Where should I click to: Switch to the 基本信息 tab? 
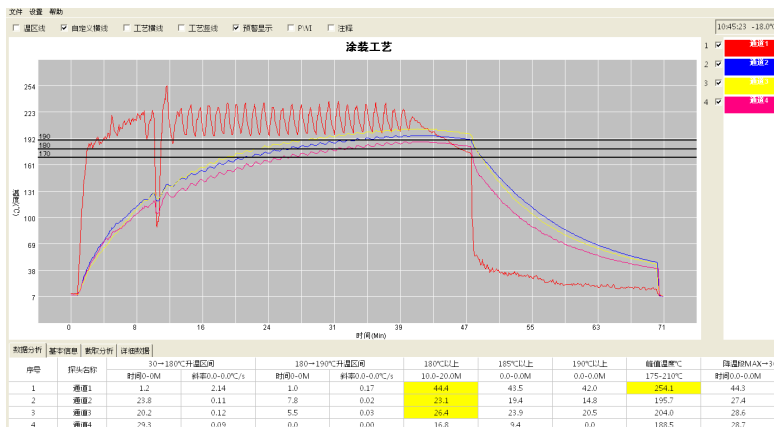[x=64, y=351]
